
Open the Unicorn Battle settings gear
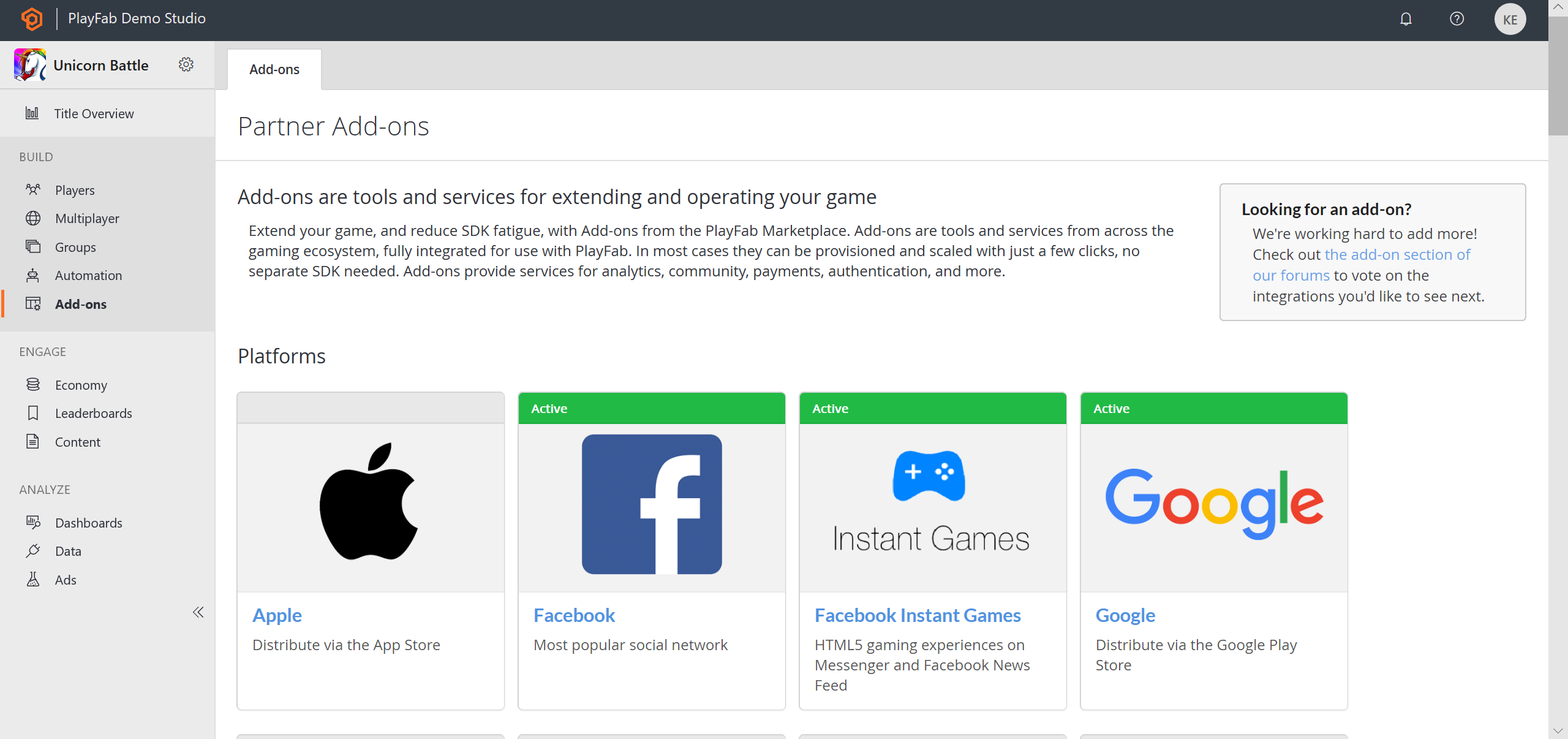[x=186, y=65]
